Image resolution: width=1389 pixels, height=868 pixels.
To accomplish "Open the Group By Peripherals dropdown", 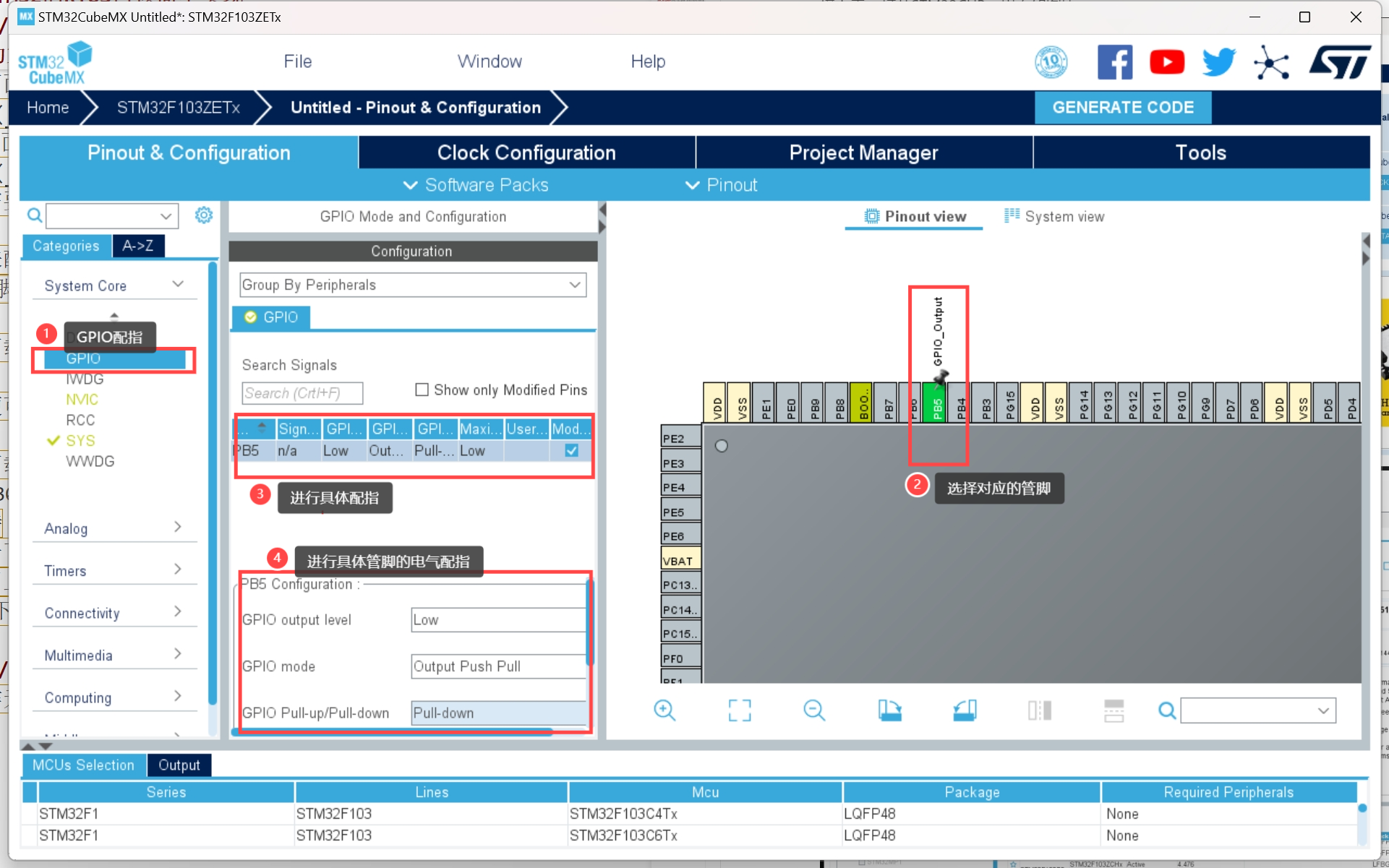I will coord(412,285).
